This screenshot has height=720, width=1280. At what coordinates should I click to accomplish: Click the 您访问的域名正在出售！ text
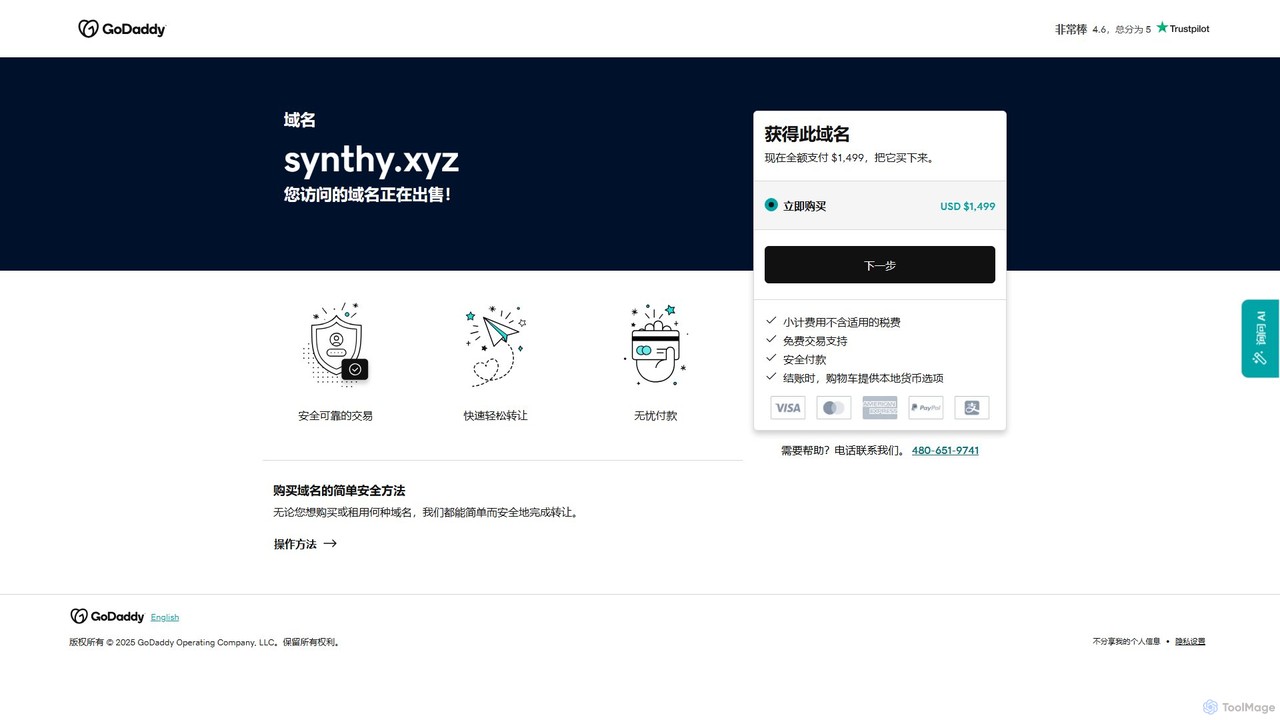pos(367,195)
